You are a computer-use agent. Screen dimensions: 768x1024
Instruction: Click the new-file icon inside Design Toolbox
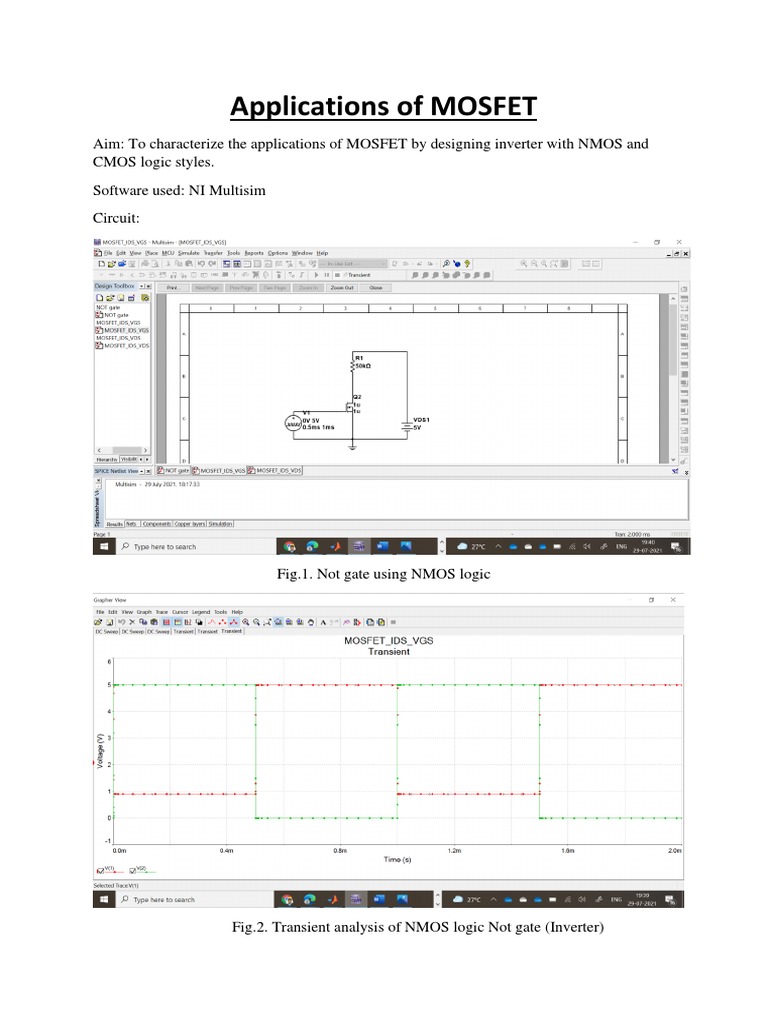tap(100, 298)
